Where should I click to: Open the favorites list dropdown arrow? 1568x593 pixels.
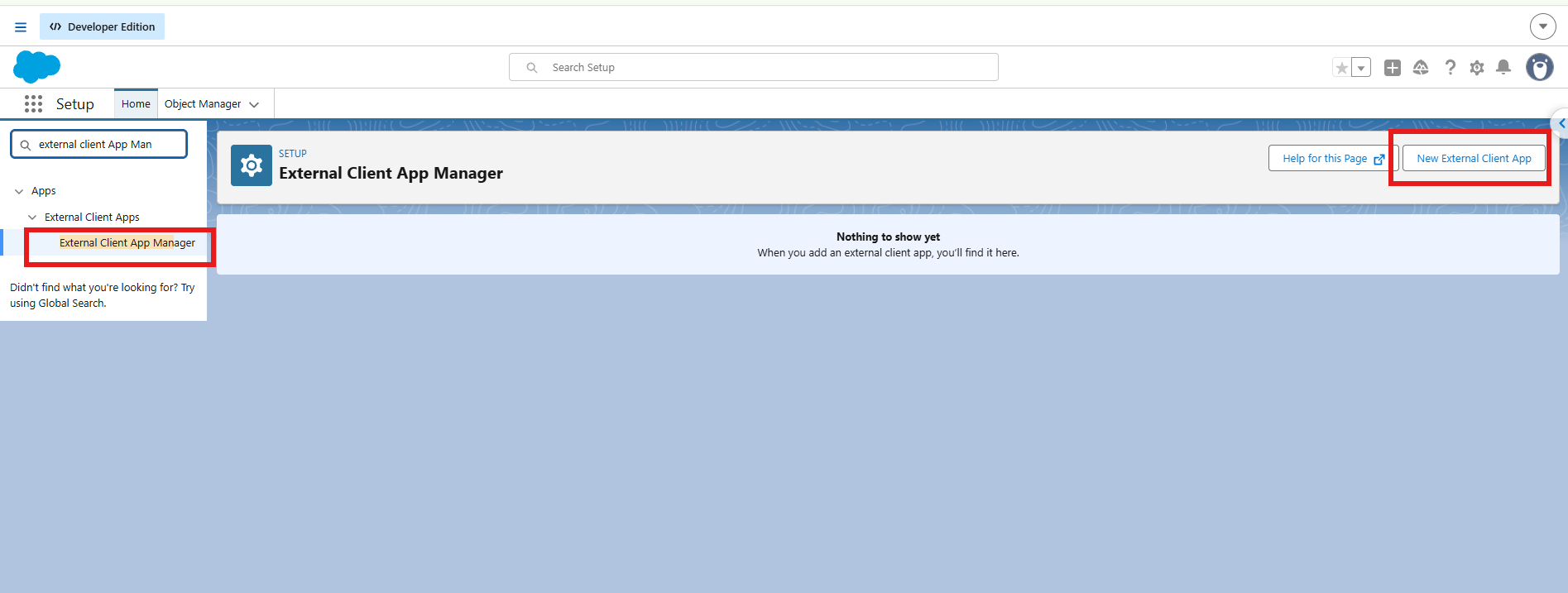(x=1361, y=68)
